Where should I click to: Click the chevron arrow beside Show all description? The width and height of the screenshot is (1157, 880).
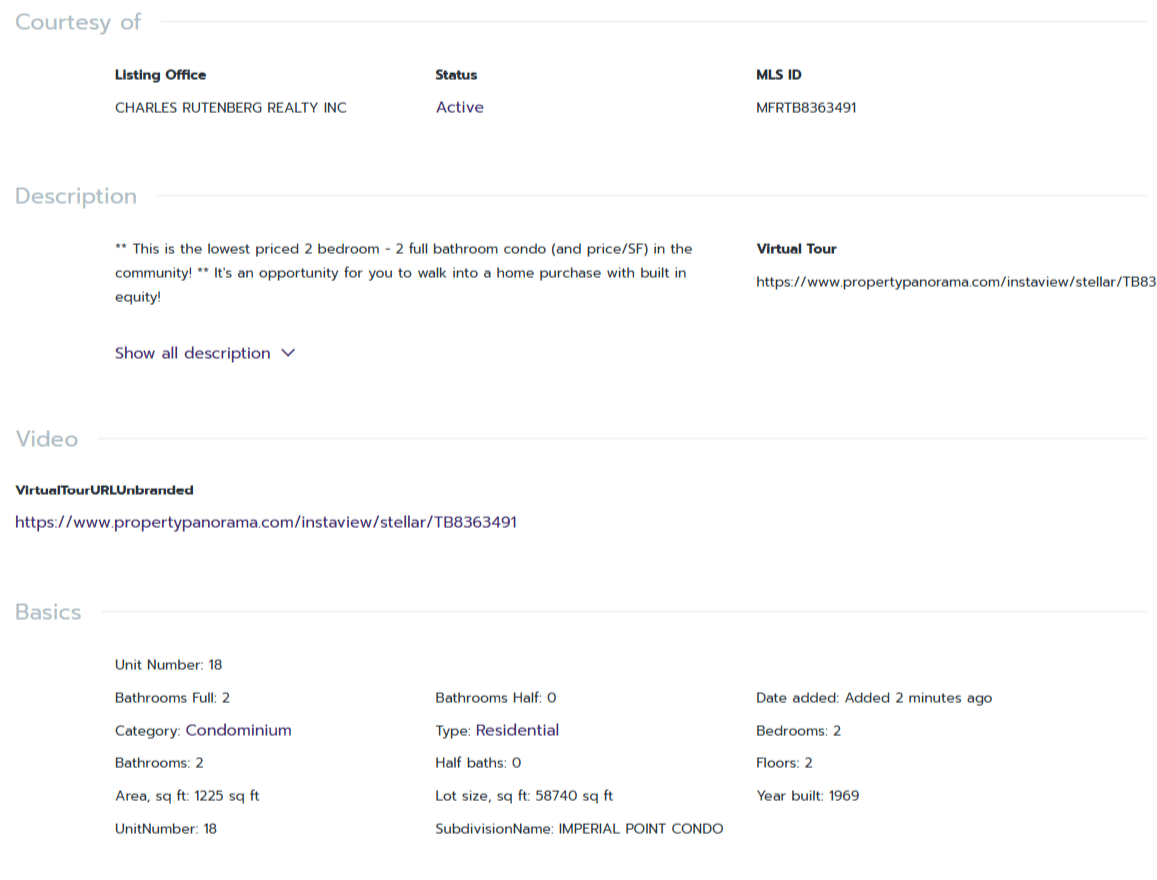pyautogui.click(x=288, y=353)
